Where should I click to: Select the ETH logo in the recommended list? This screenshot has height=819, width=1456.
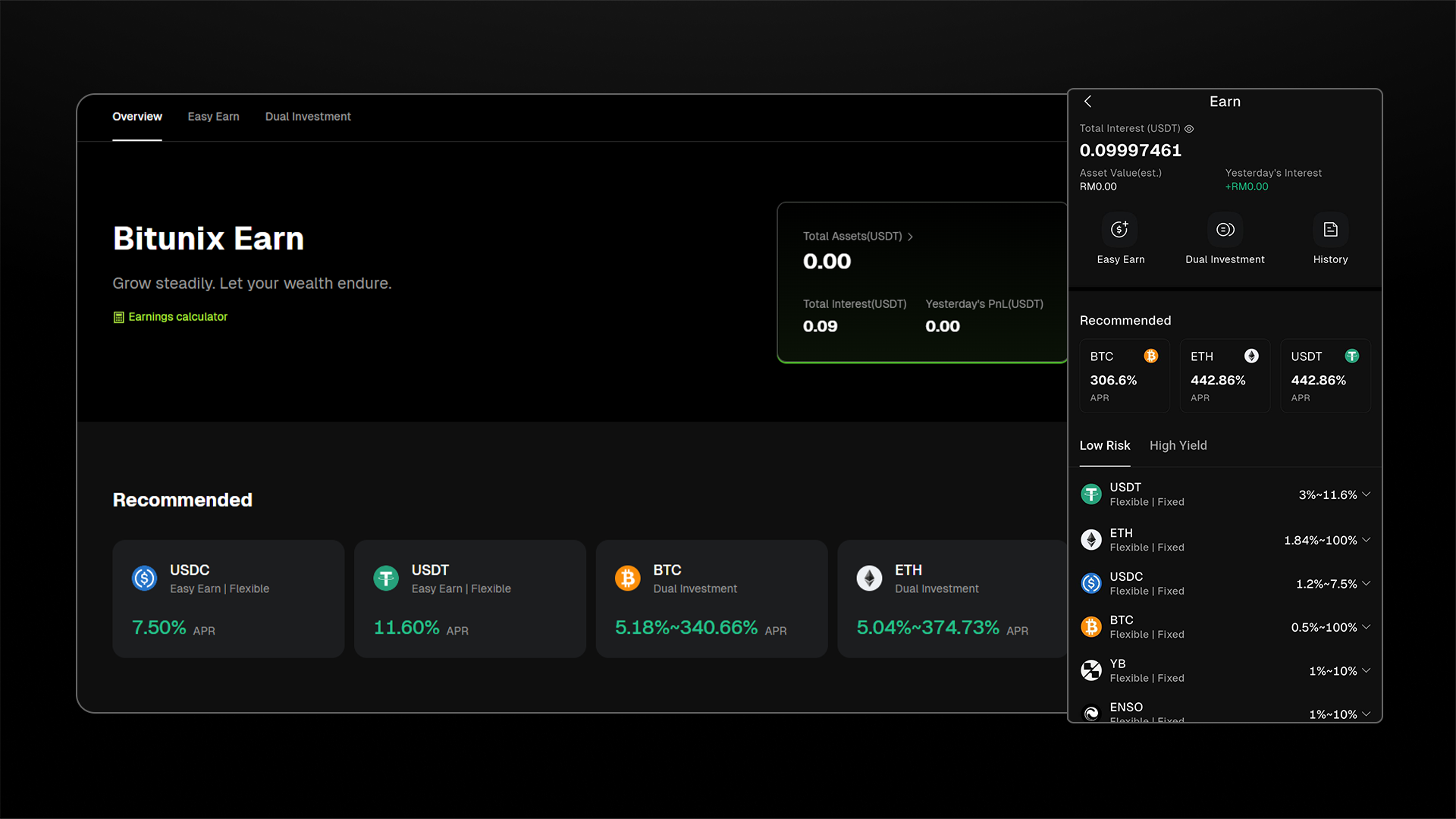click(x=1250, y=356)
